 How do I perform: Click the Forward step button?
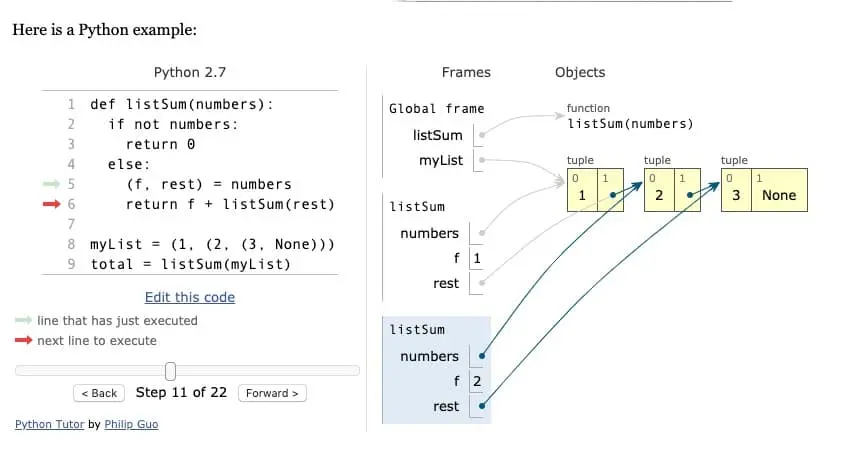pyautogui.click(x=272, y=393)
